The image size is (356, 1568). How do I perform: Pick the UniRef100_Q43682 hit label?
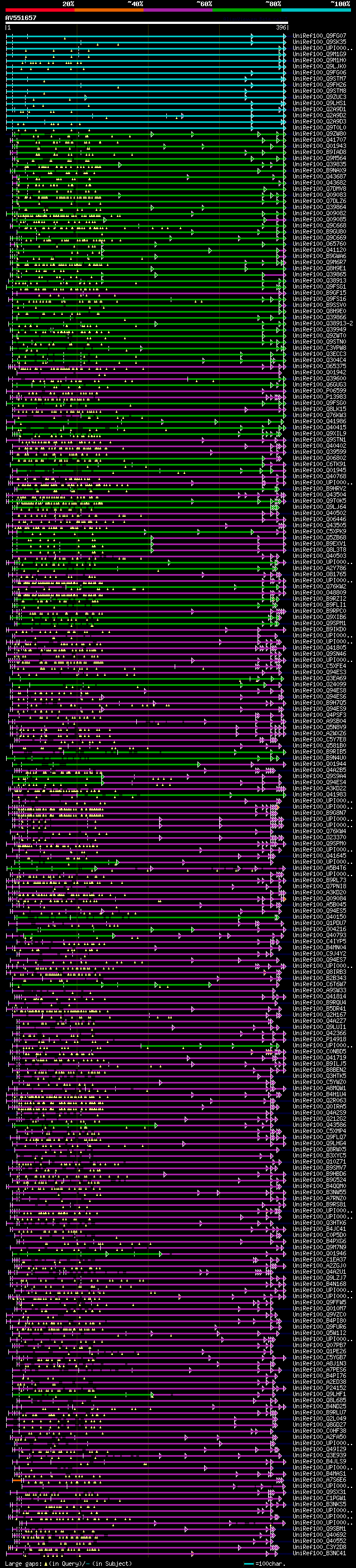(319, 182)
